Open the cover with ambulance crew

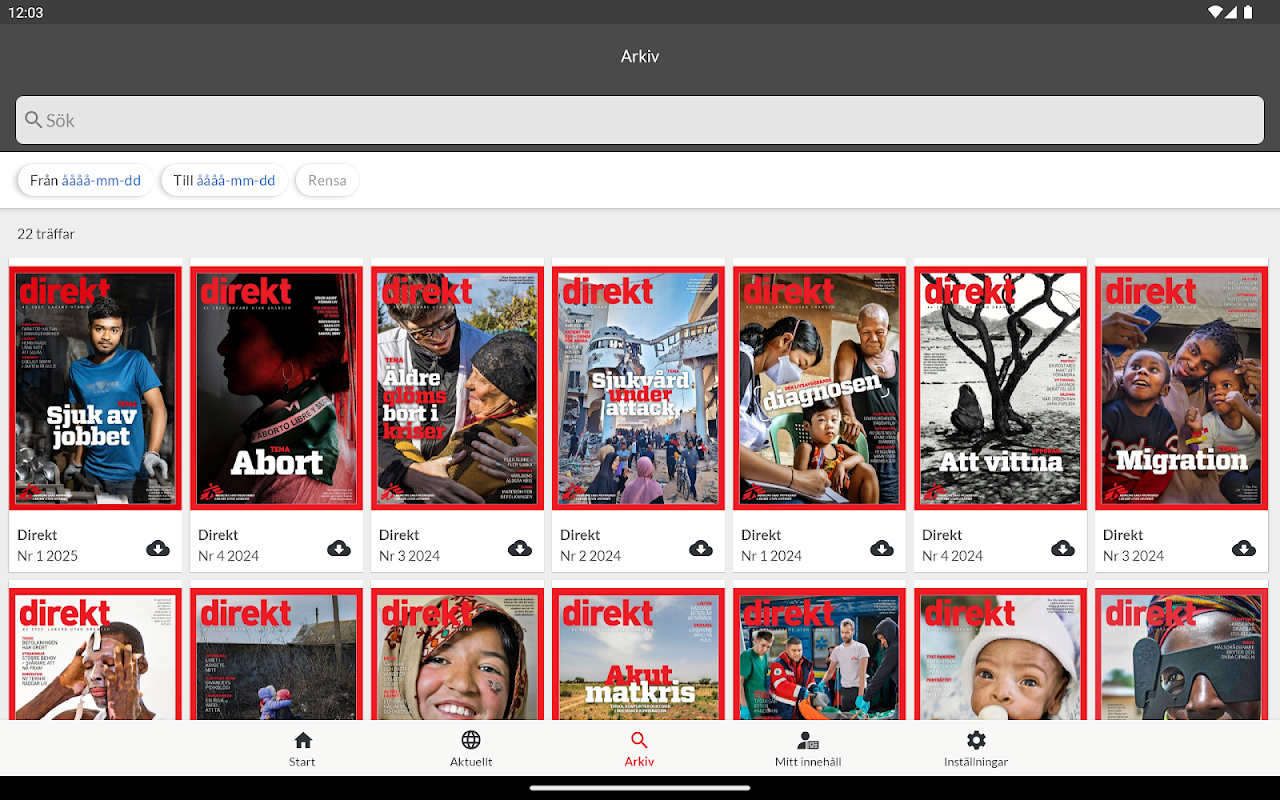820,654
